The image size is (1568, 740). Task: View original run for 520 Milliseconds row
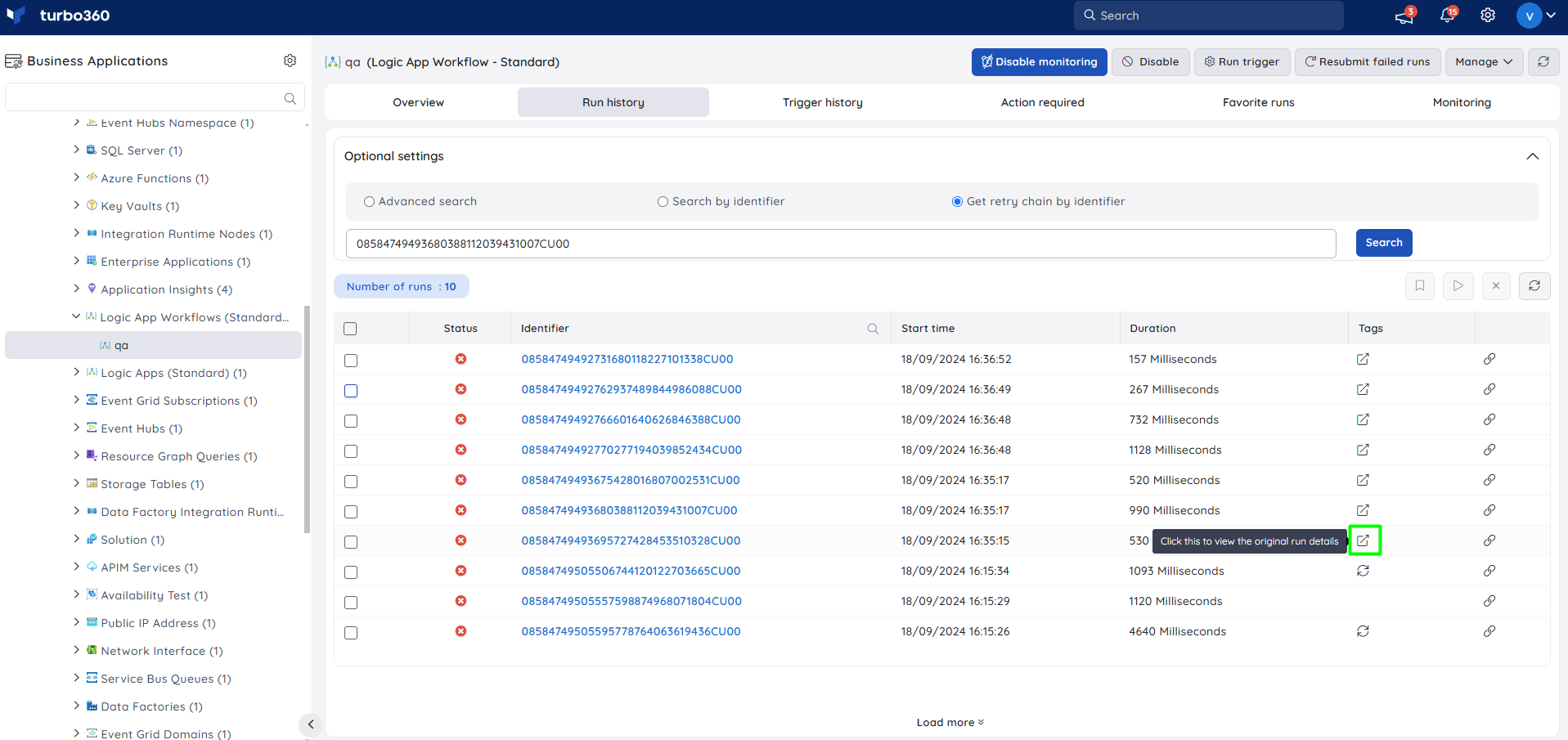point(1363,480)
